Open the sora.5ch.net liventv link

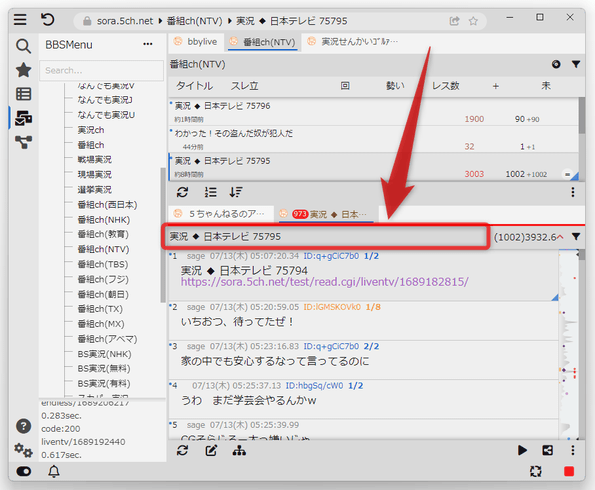(x=324, y=282)
